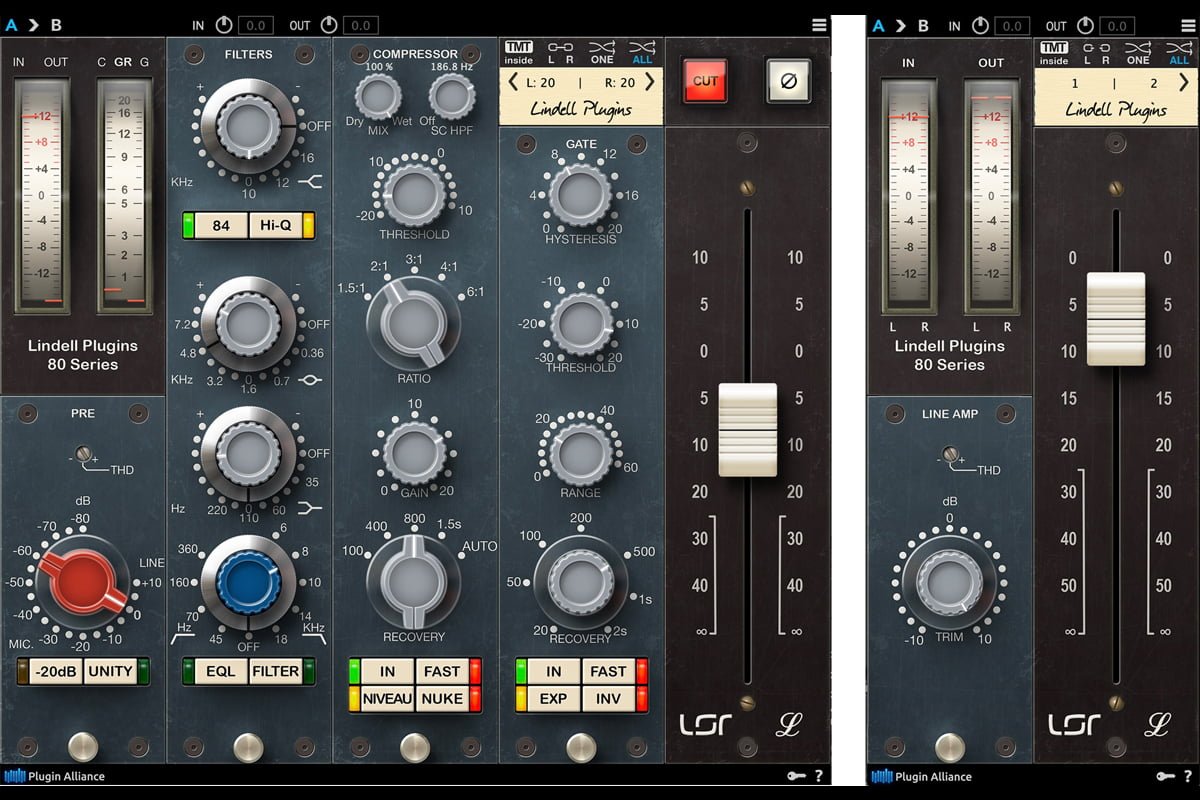Screen dimensions: 1200x800
Task: Click round bypass button below PRE module
Action: pyautogui.click(x=83, y=746)
